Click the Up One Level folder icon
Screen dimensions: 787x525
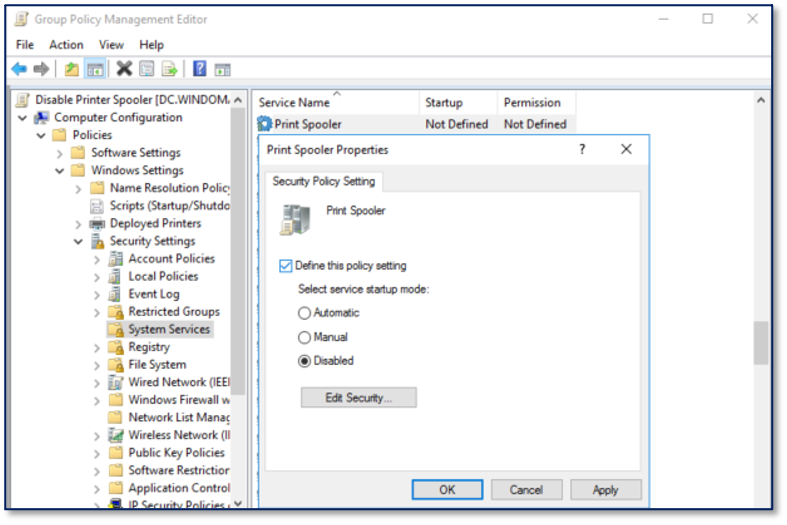pos(71,69)
